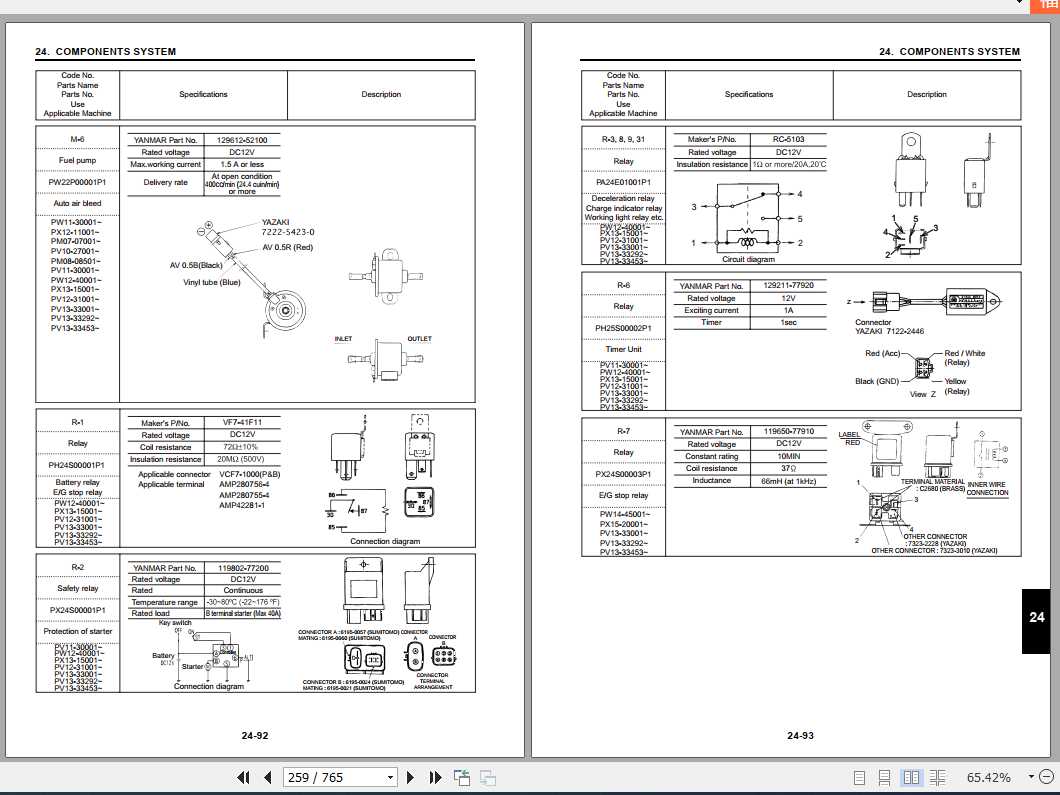Click the Red (Acc) wire label
The image size is (1060, 795).
(x=883, y=354)
